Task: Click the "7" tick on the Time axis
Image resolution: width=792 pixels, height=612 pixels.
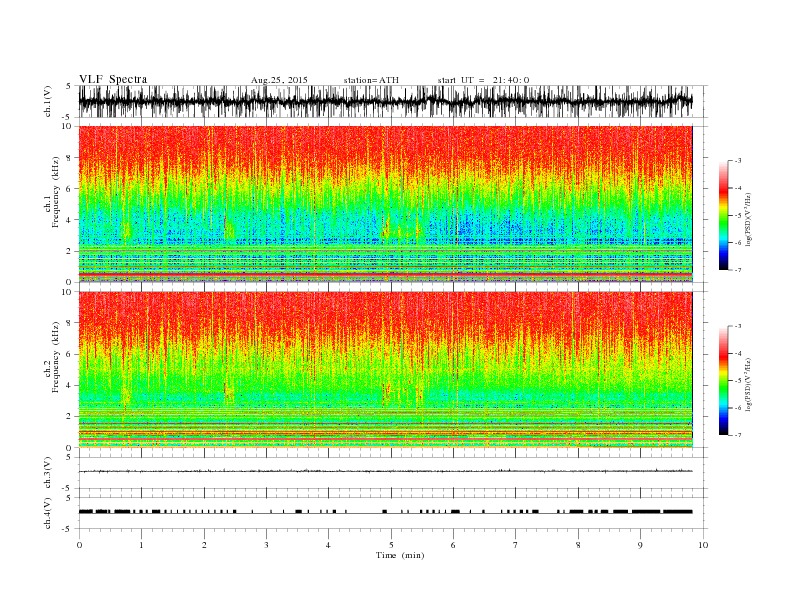Action: pos(515,545)
